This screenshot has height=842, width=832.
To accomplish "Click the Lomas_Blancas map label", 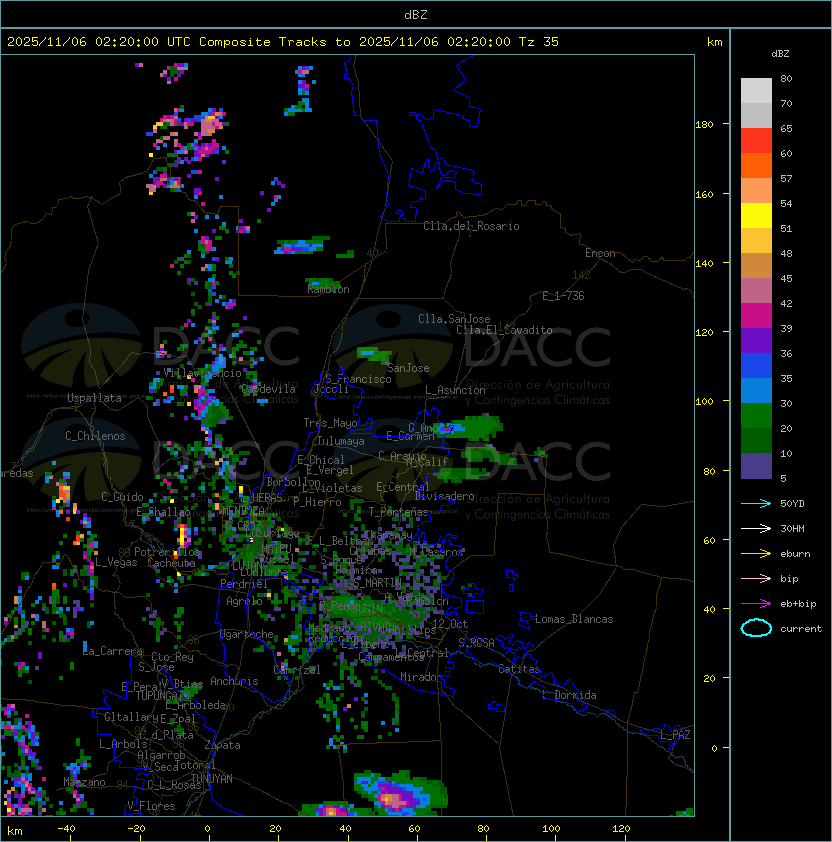I will (x=574, y=619).
